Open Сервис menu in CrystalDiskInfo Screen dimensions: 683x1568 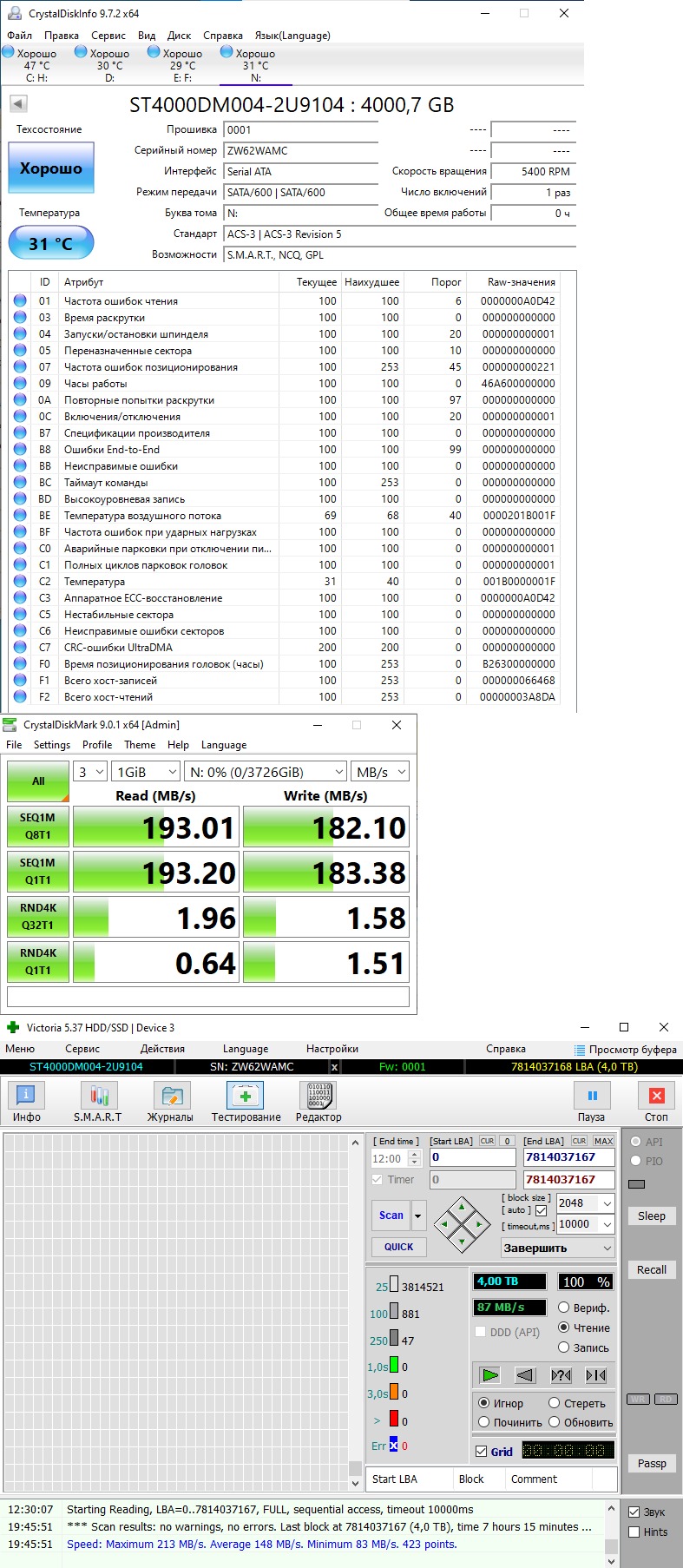108,36
